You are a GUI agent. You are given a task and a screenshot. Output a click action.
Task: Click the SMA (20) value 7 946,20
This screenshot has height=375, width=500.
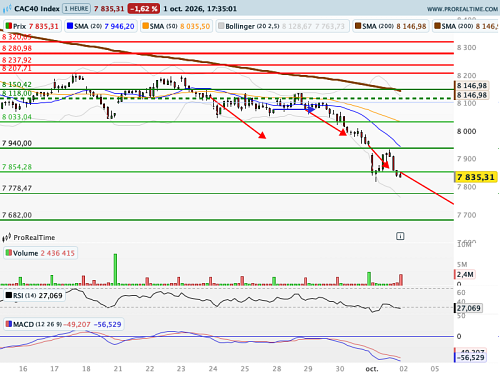(x=119, y=26)
